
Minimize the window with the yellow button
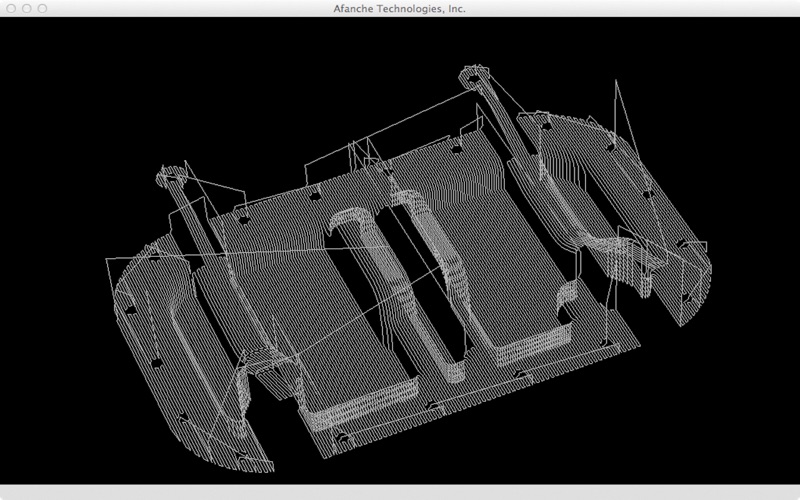[x=29, y=8]
